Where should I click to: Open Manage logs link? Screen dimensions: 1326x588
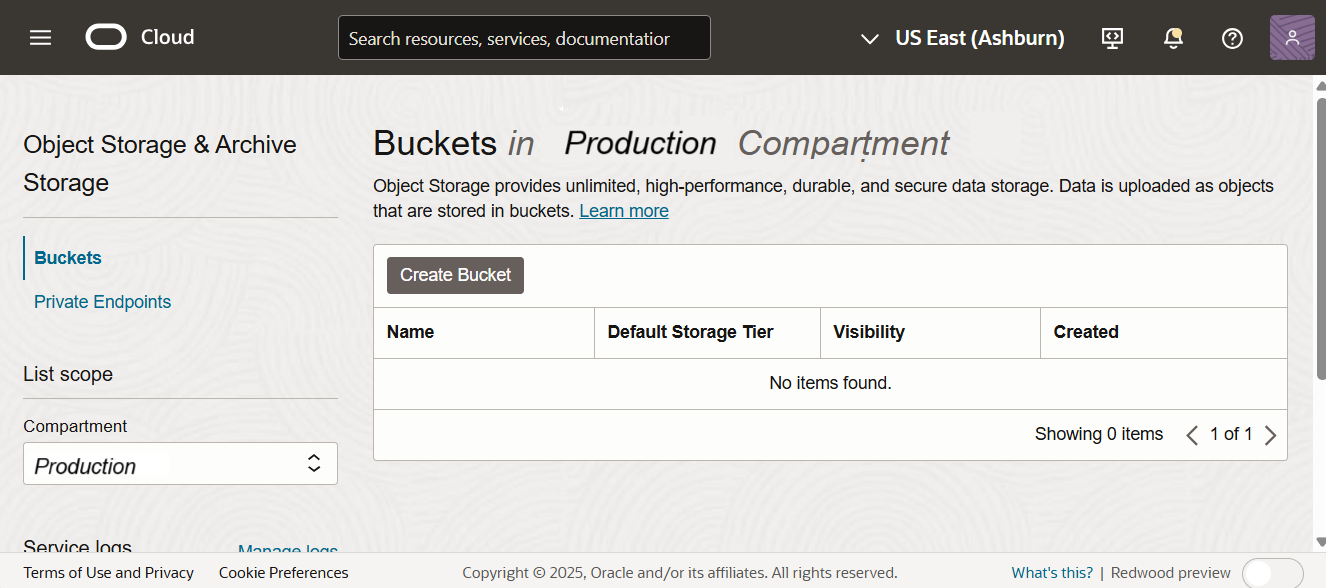pyautogui.click(x=288, y=550)
